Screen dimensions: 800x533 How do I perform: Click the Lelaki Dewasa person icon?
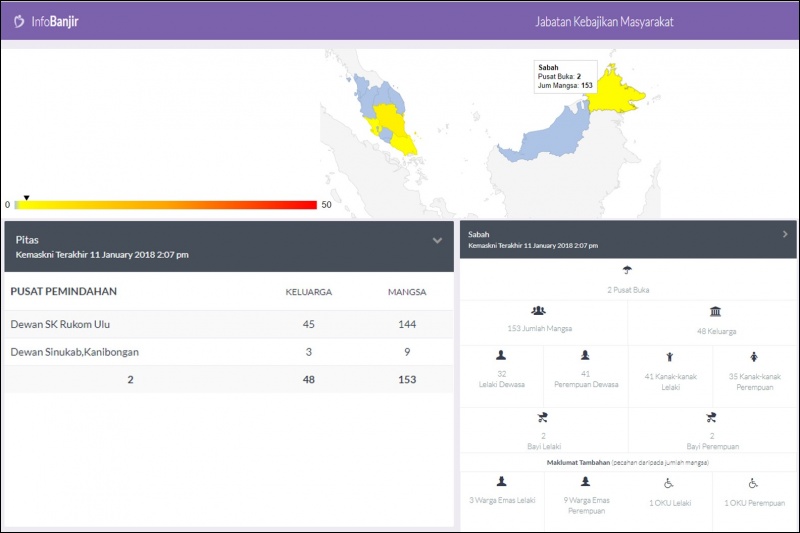click(501, 355)
